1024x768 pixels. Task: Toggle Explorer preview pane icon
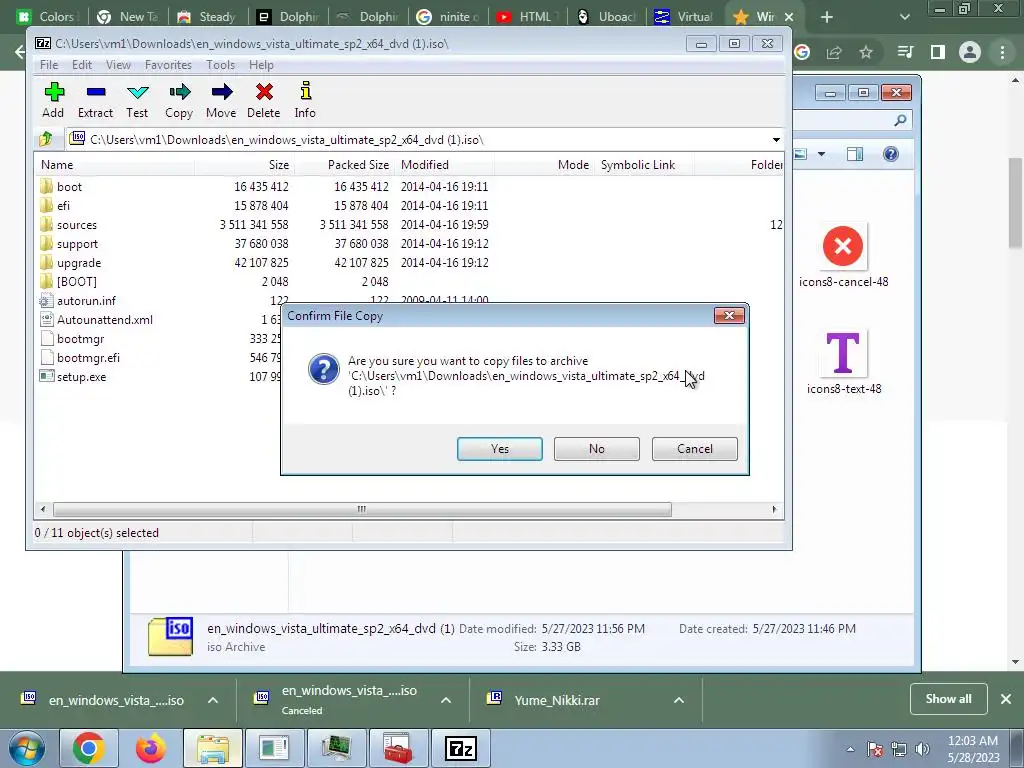coord(855,154)
